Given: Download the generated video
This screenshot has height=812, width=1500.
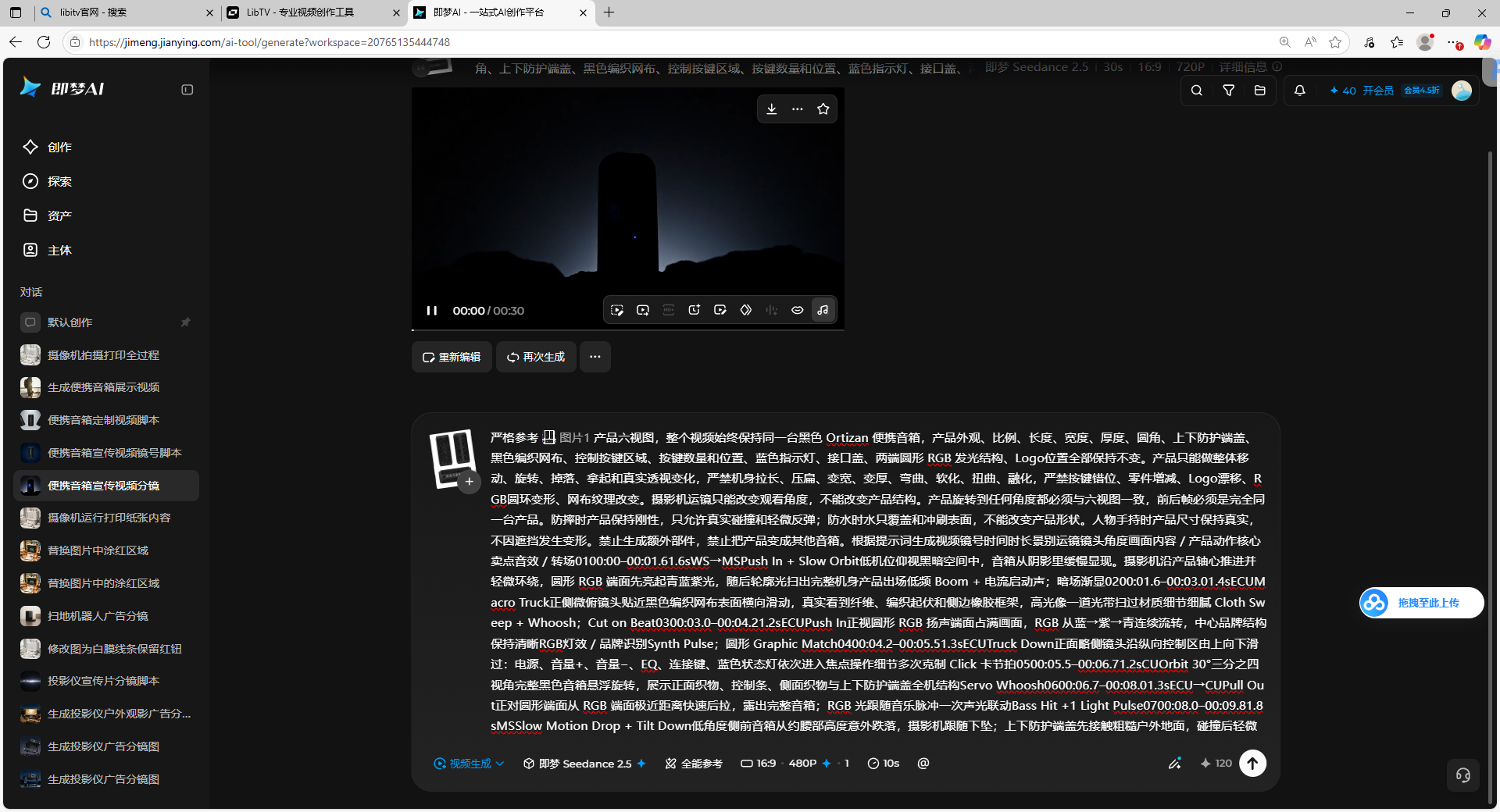Looking at the screenshot, I should (772, 109).
